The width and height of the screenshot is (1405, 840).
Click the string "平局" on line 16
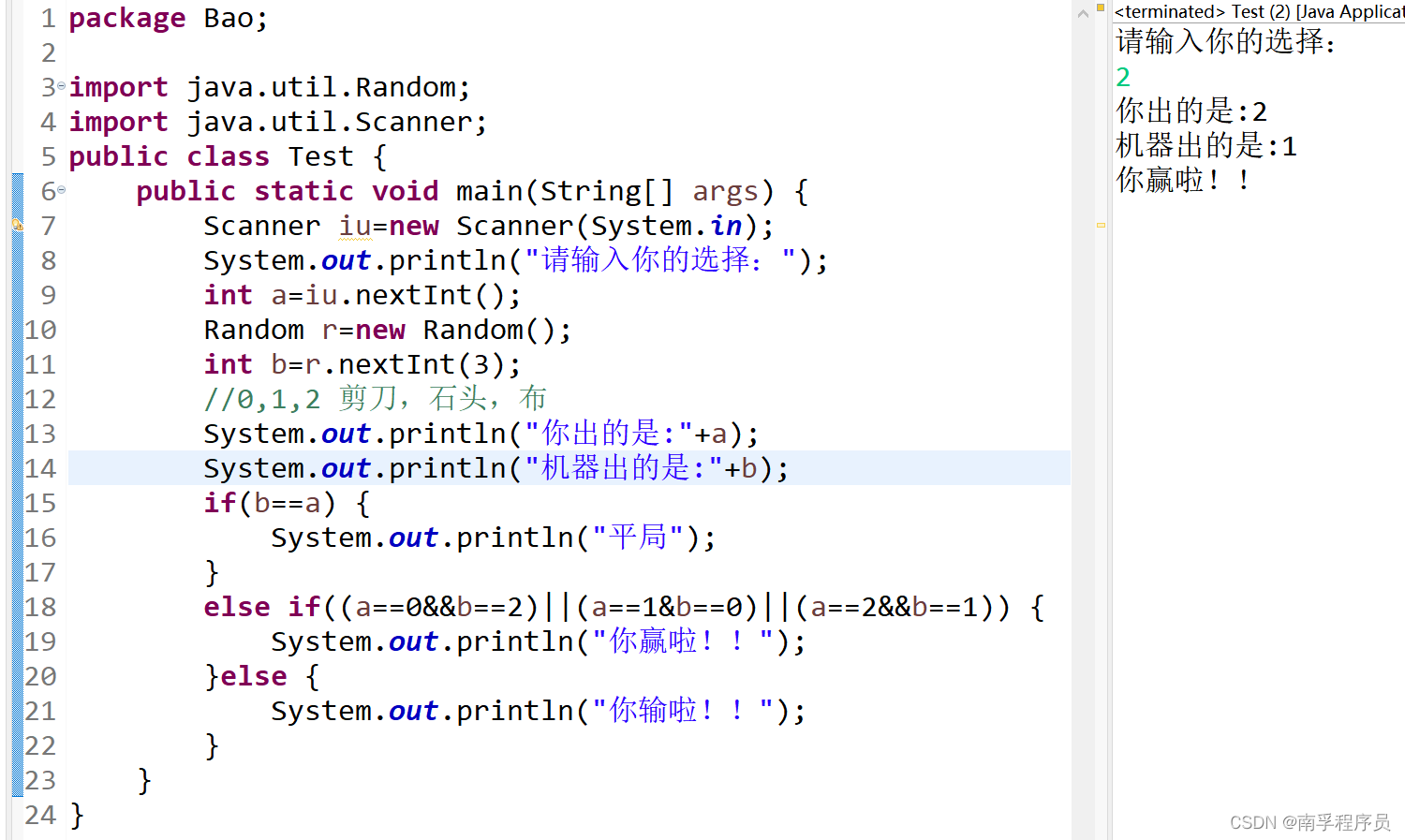pos(639,538)
